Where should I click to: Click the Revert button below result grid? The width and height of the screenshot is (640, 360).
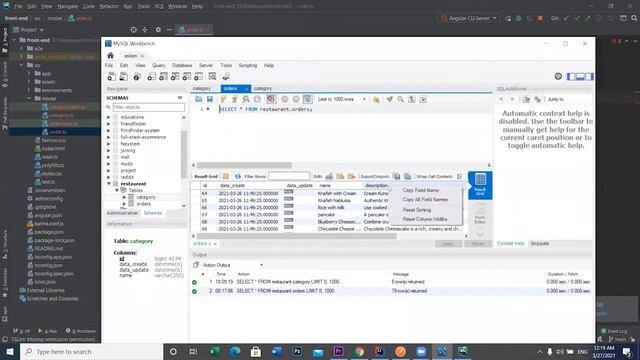(478, 244)
